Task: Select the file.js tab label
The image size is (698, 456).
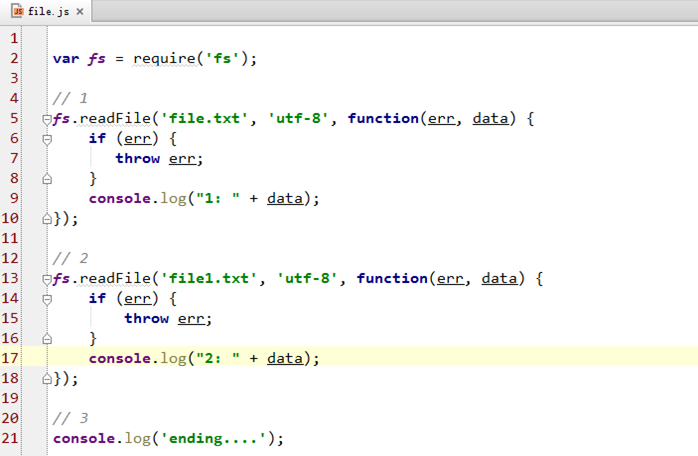Action: coord(50,11)
